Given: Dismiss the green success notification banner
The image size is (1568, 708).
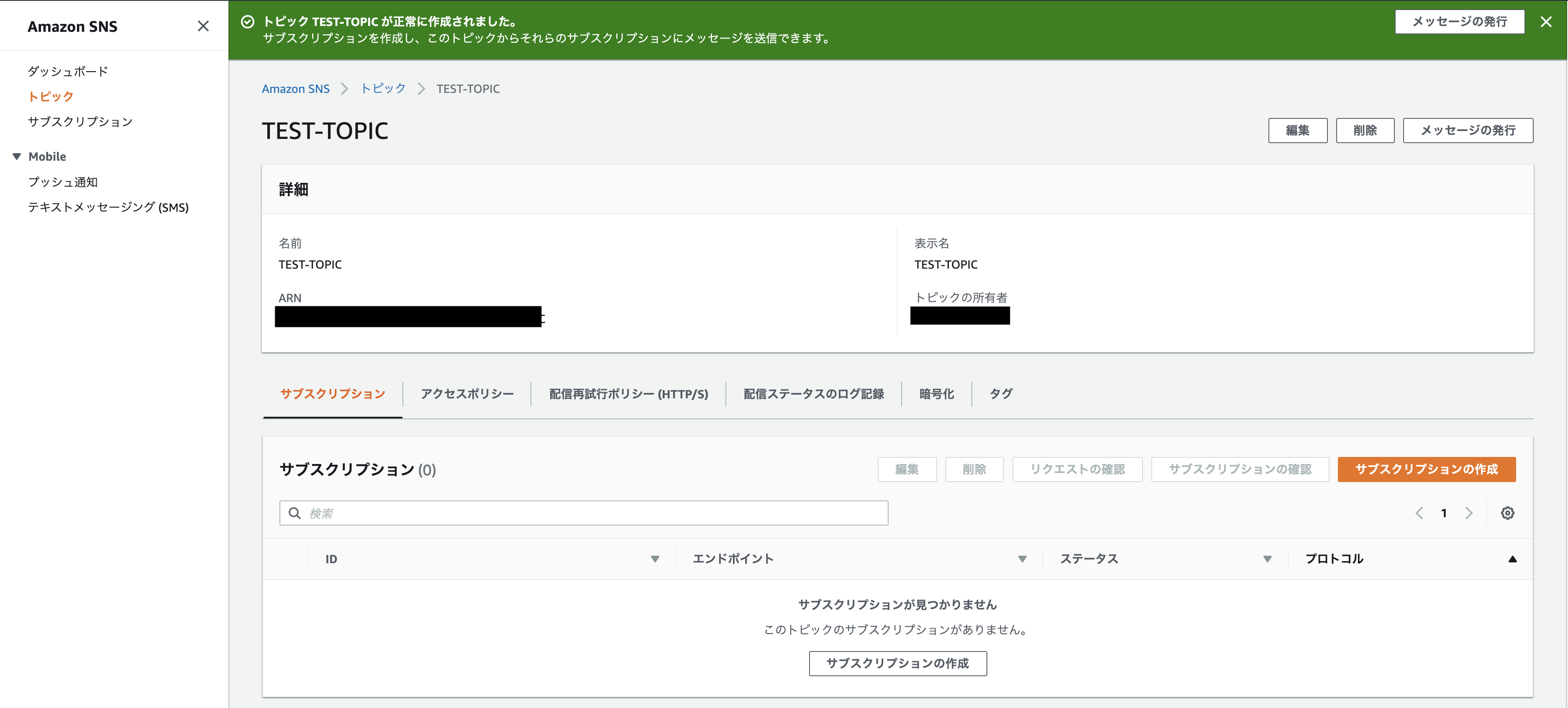Looking at the screenshot, I should 1545,22.
